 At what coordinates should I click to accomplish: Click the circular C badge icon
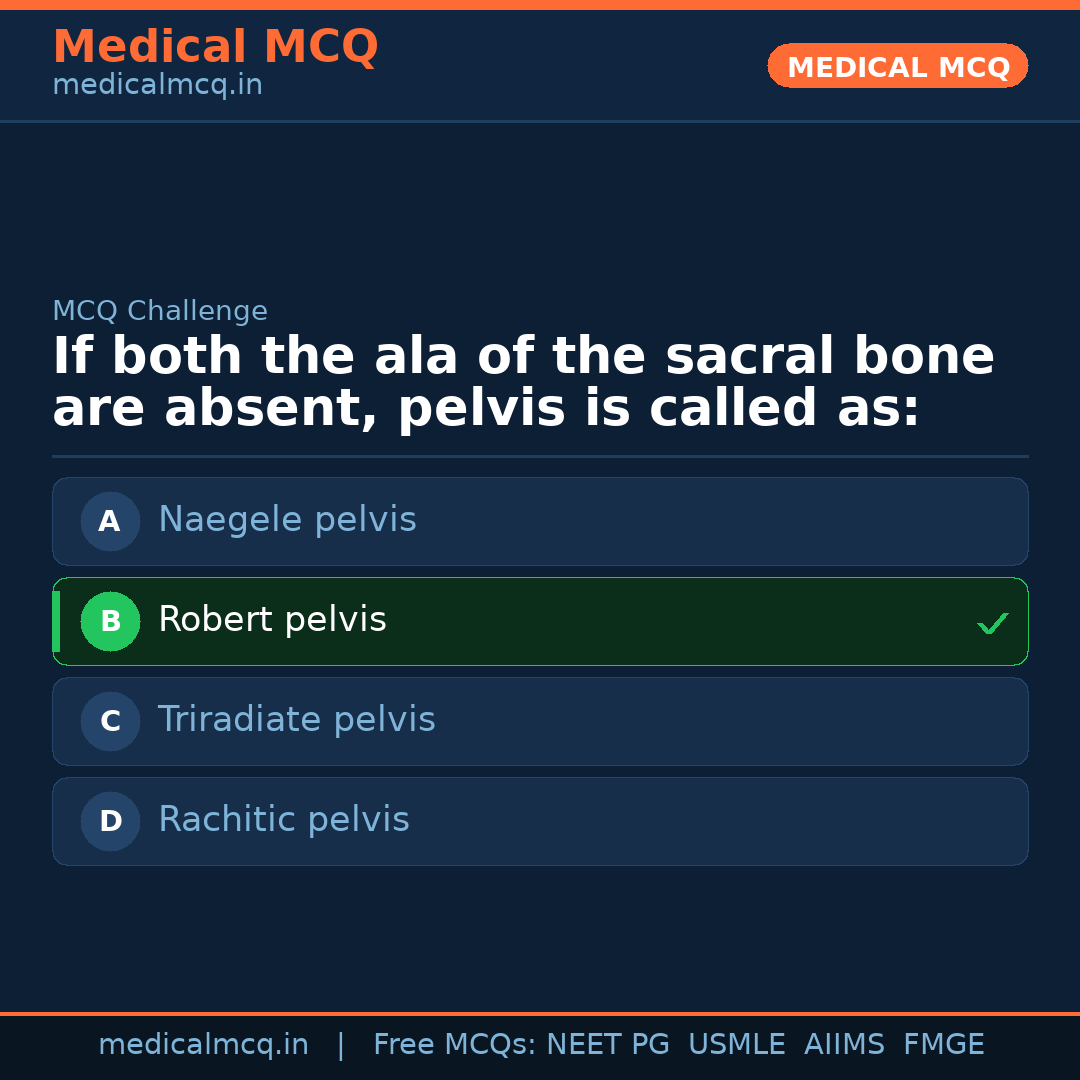point(110,721)
